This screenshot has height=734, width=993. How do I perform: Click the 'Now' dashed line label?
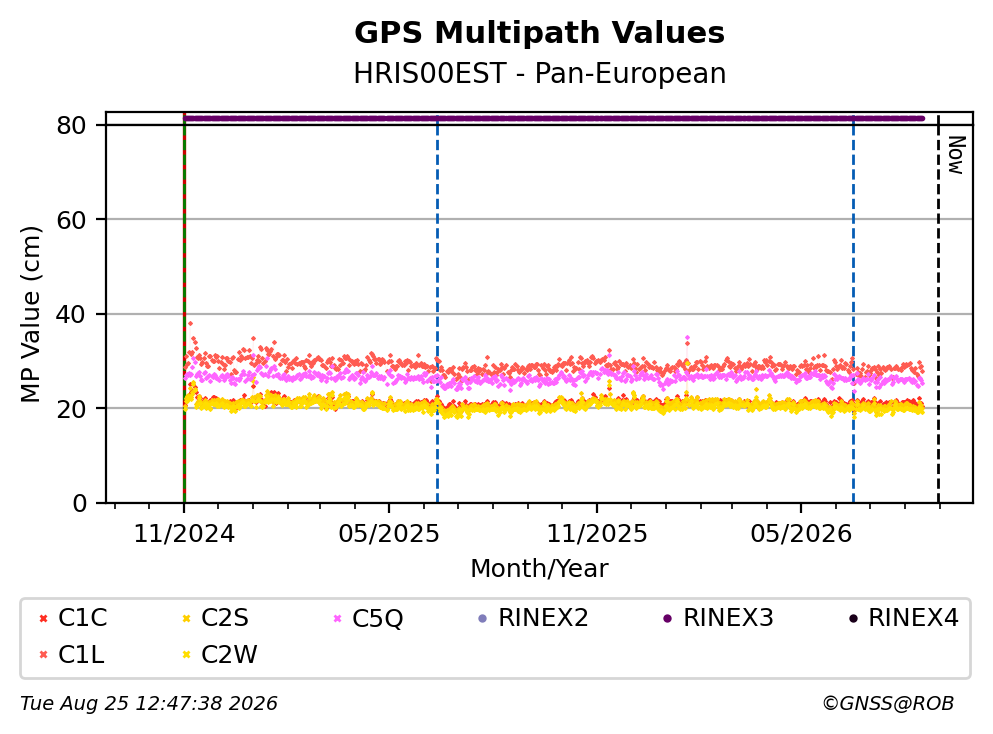[x=956, y=155]
